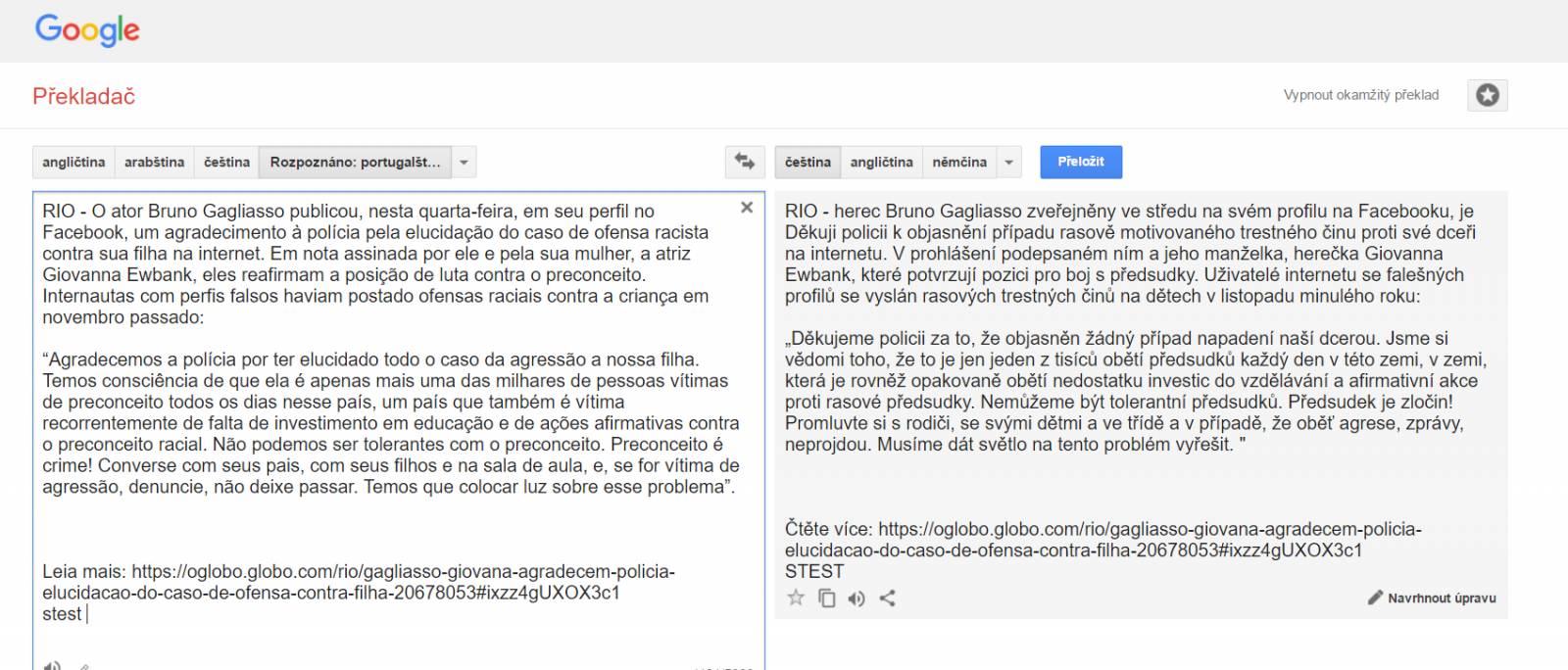Copy the translated text
The image size is (1568, 670).
point(827,598)
